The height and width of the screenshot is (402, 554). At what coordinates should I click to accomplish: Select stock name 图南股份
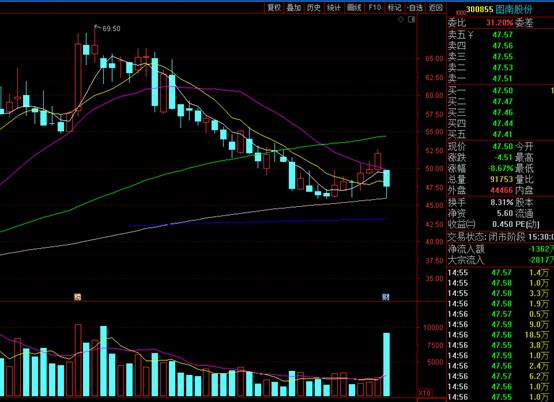point(513,10)
